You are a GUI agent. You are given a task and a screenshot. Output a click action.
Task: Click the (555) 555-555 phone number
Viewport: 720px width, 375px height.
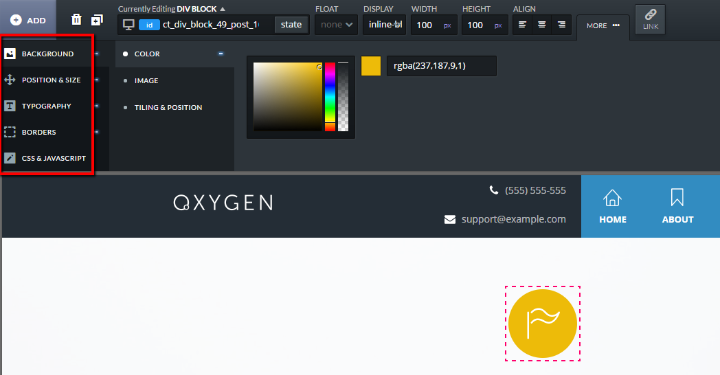[535, 190]
